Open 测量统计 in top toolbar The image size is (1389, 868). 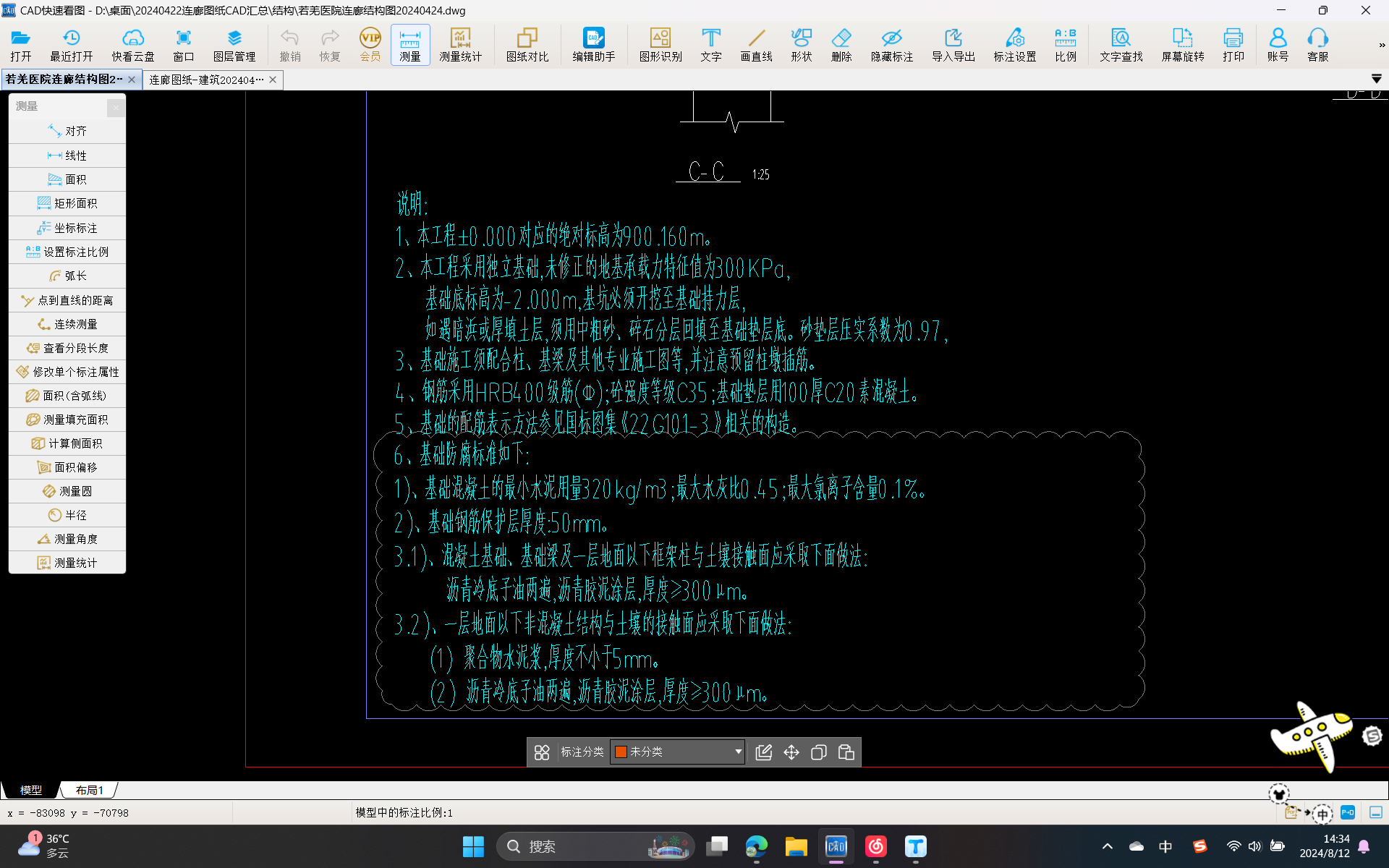(x=460, y=45)
